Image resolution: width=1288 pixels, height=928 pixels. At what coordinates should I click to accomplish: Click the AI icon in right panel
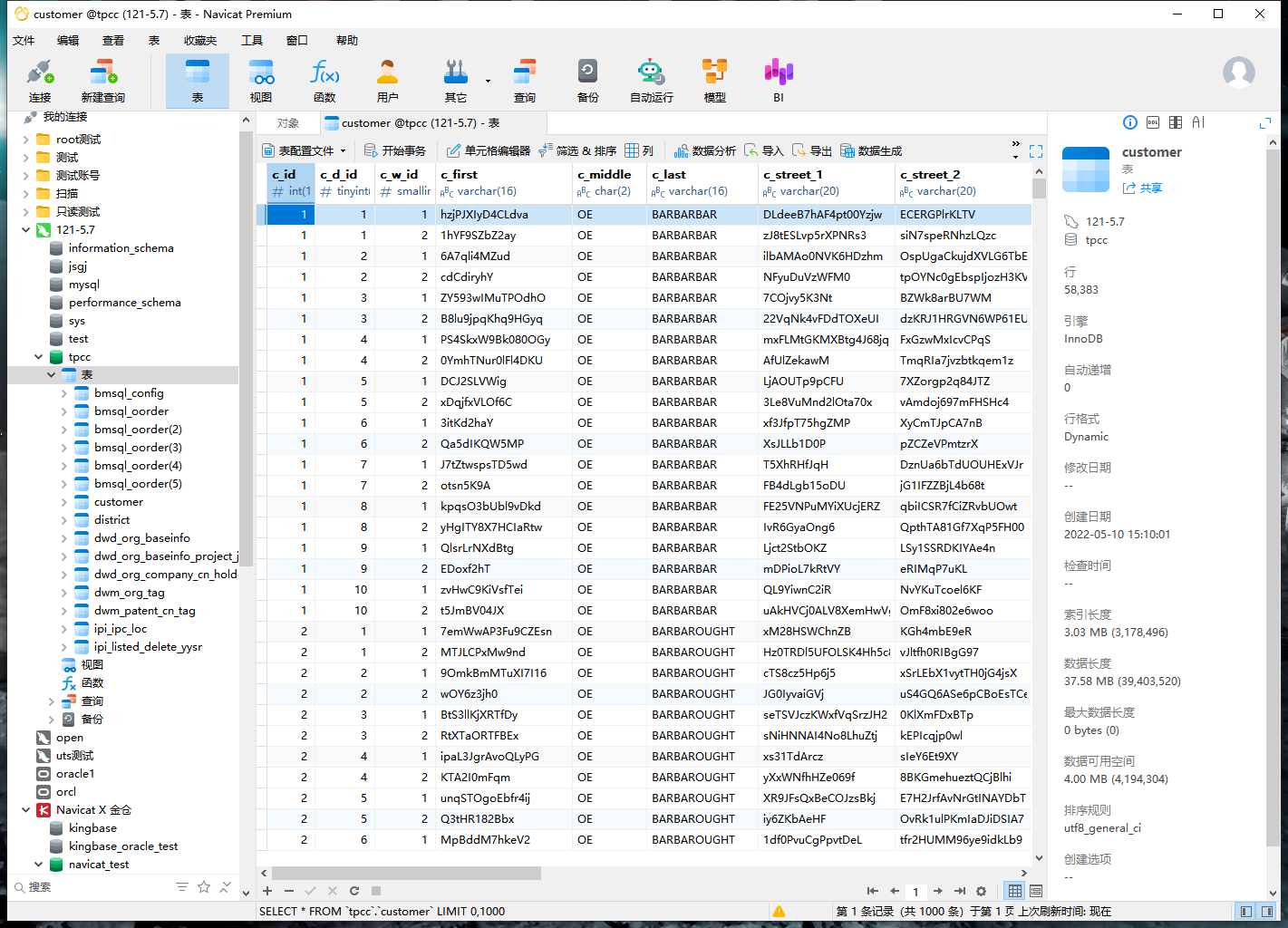(1198, 122)
